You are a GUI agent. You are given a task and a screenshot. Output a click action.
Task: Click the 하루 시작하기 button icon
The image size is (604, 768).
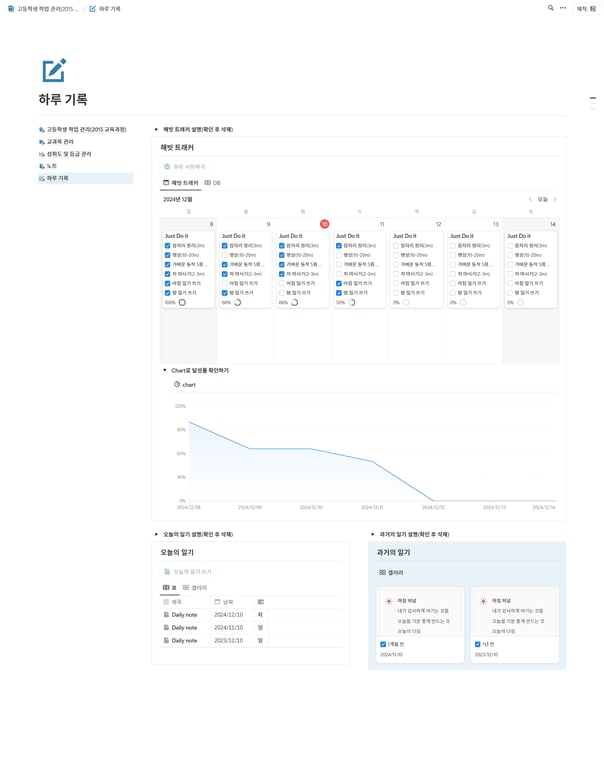pyautogui.click(x=167, y=167)
